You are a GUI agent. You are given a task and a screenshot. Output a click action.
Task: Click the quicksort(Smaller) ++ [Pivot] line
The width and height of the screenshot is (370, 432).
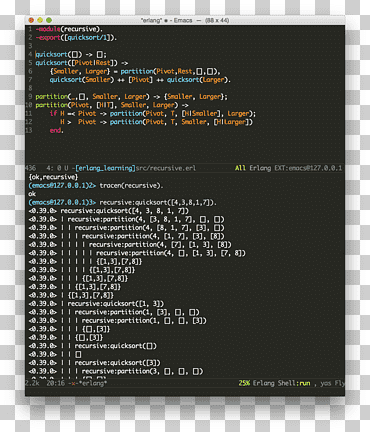click(140, 80)
